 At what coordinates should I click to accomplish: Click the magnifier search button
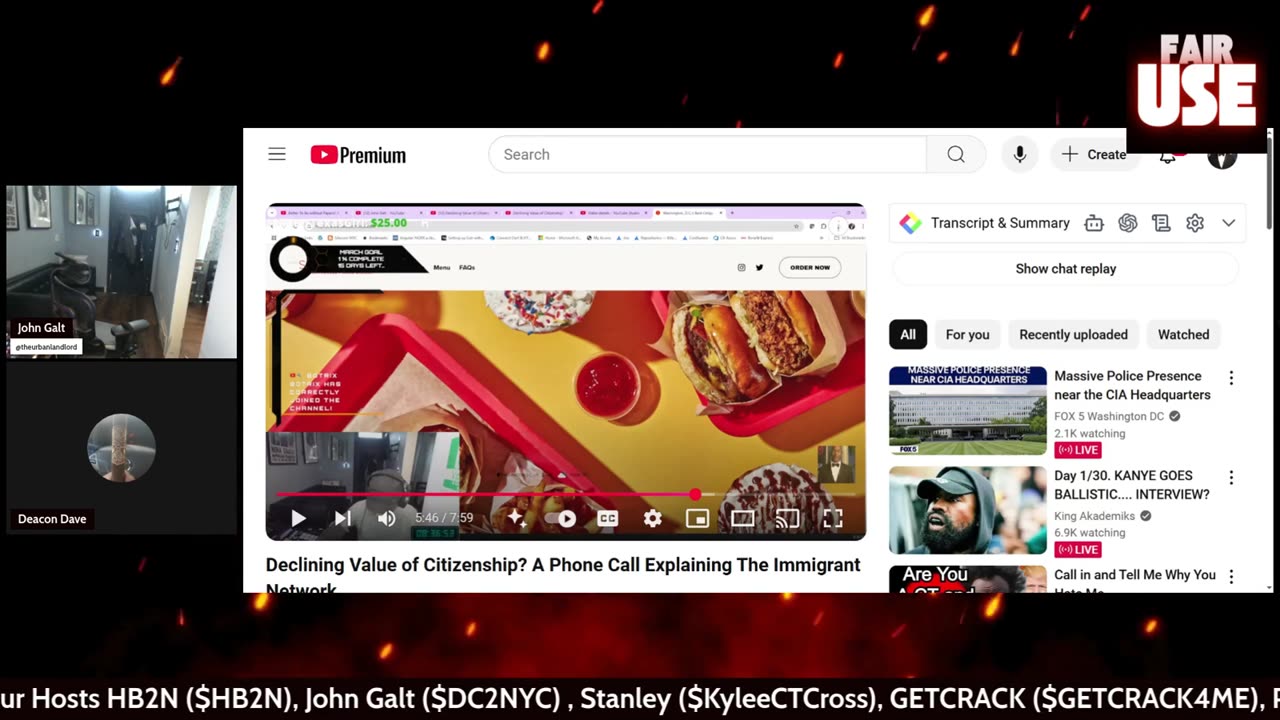[x=956, y=154]
